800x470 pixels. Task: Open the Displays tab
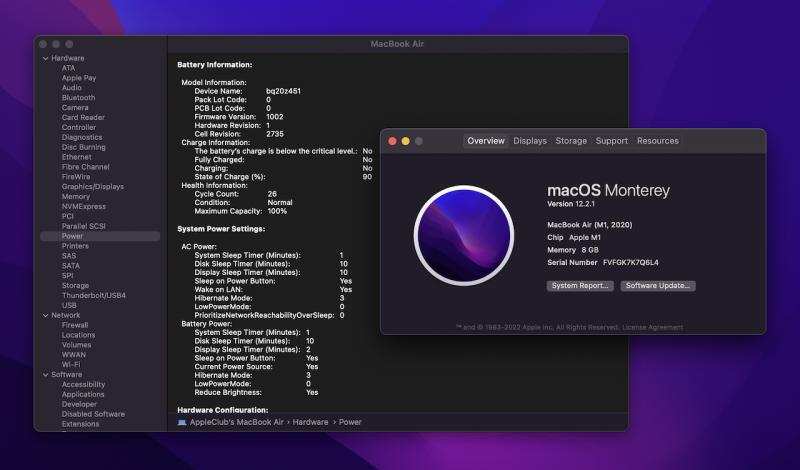[x=530, y=141]
